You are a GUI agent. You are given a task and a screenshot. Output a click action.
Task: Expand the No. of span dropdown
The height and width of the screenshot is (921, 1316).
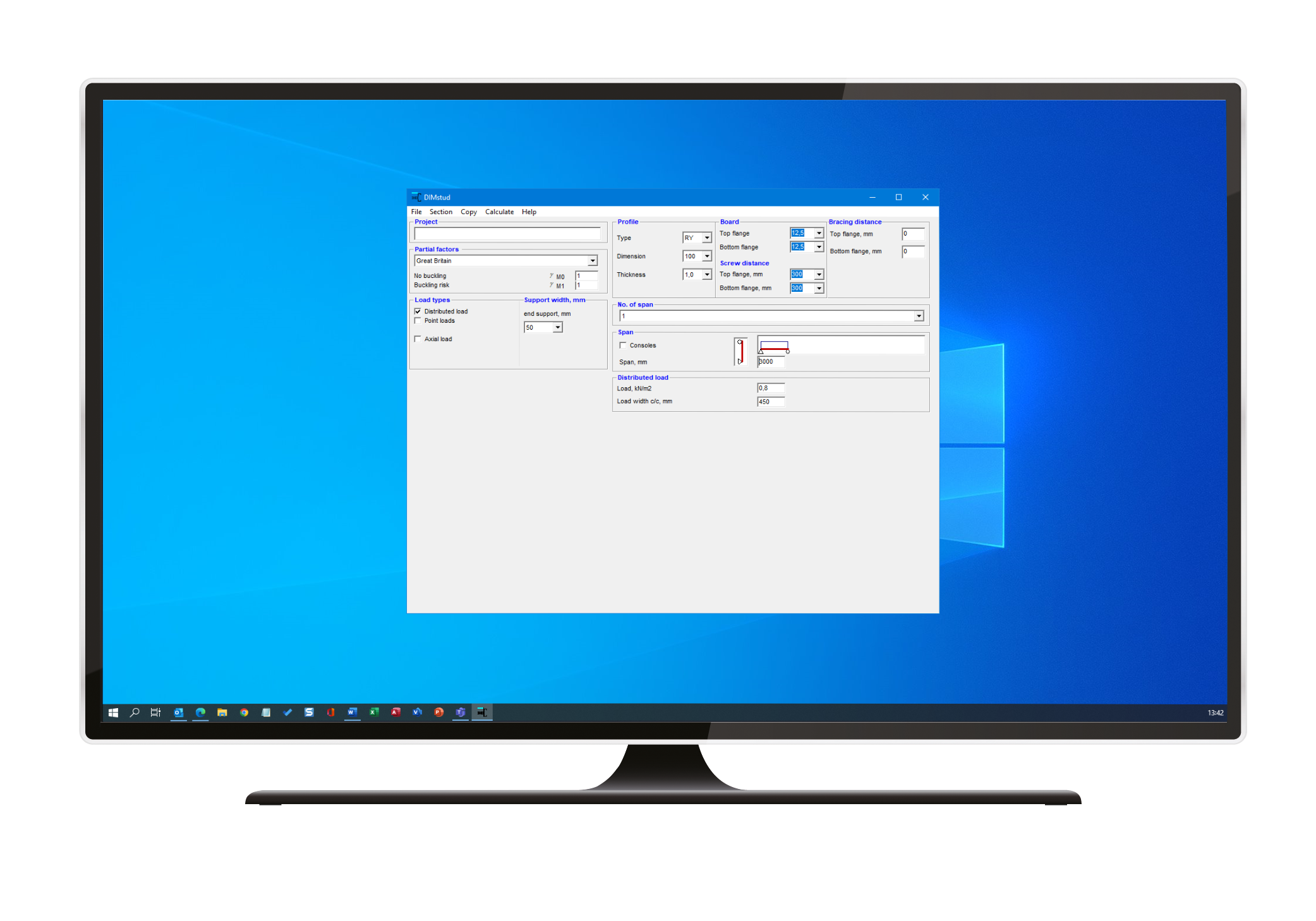click(x=919, y=316)
